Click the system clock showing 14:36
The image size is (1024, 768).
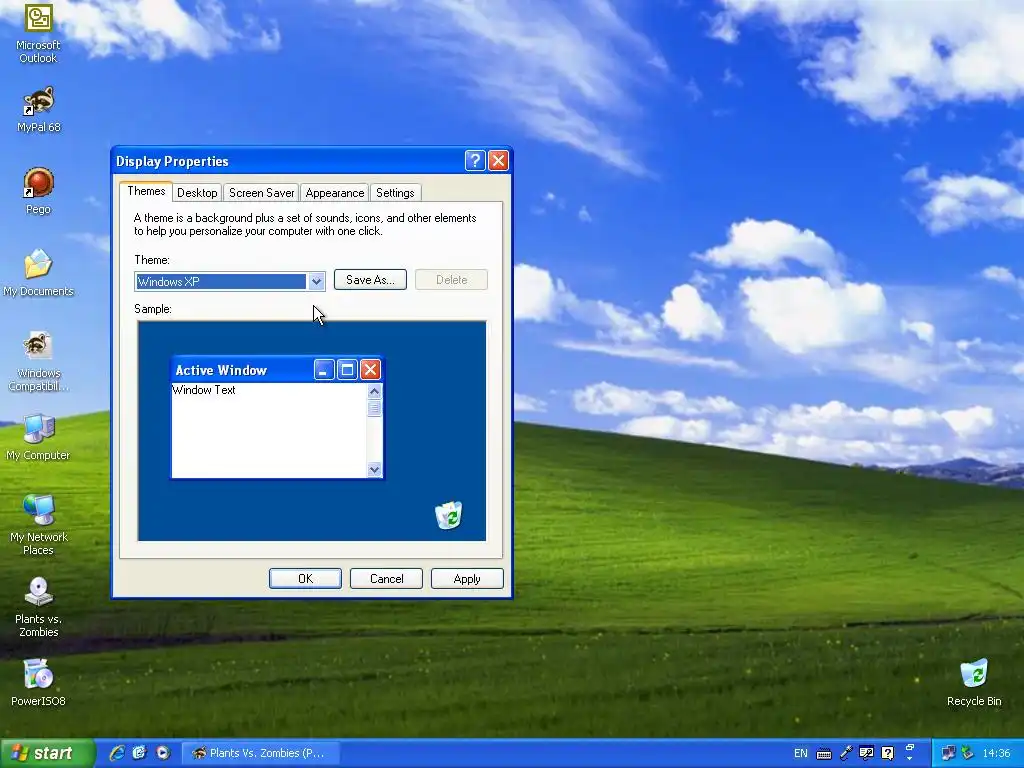point(997,754)
